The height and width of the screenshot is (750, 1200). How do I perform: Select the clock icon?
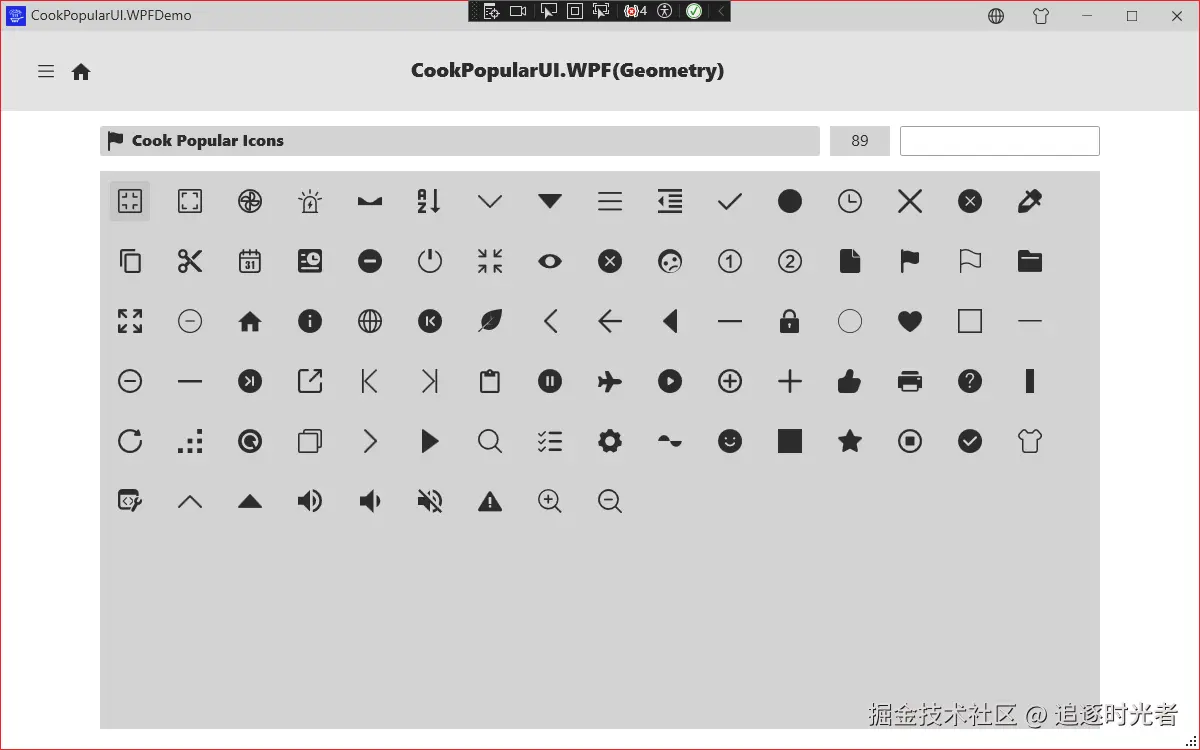850,201
